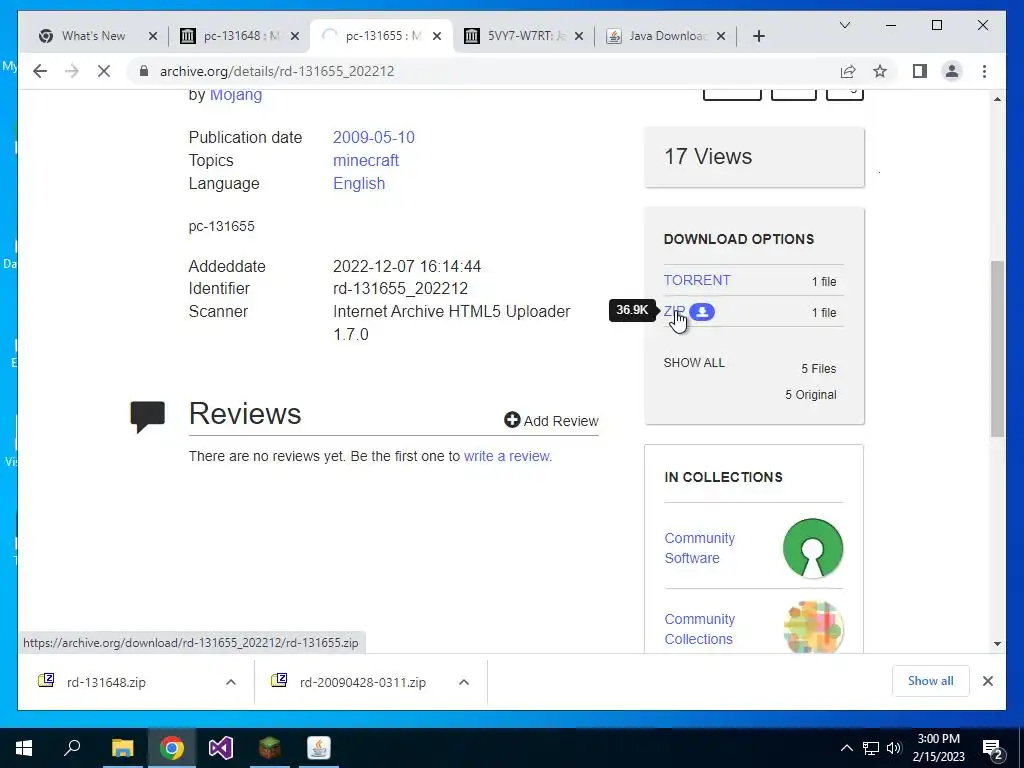Viewport: 1024px width, 768px height.
Task: Click Add Review
Action: click(551, 421)
